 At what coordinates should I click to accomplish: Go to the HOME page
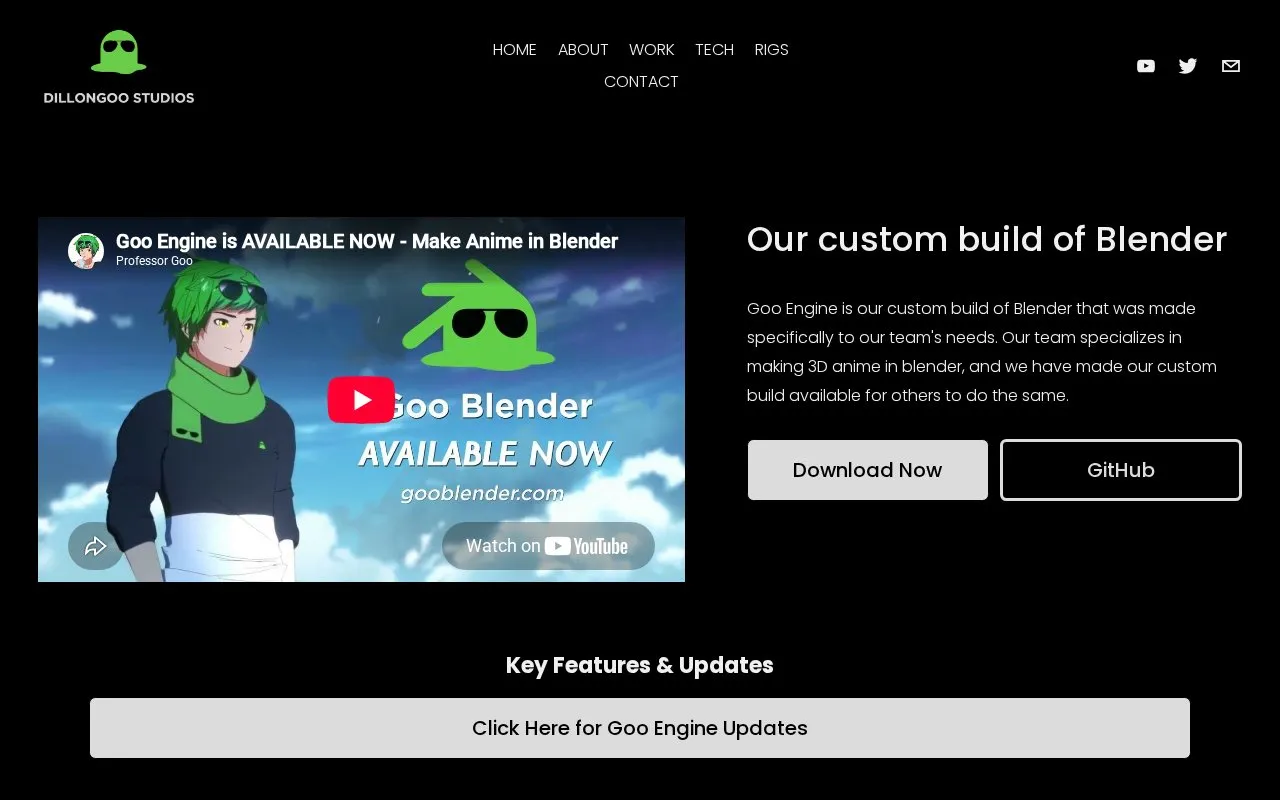click(515, 50)
